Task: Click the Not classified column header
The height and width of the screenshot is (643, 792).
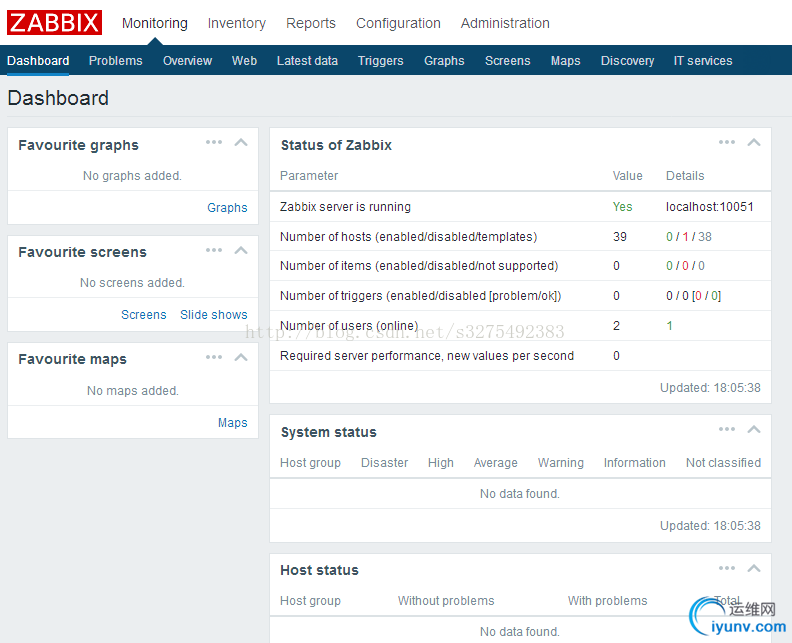Action: tap(723, 463)
